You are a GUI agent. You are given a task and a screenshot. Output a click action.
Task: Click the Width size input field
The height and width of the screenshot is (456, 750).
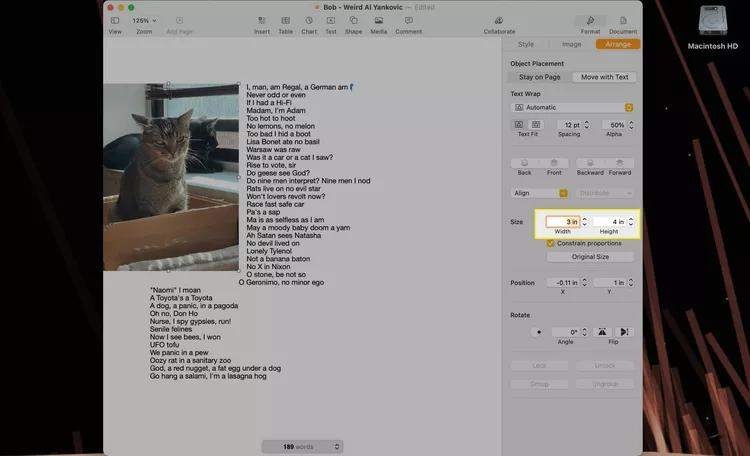pos(560,221)
